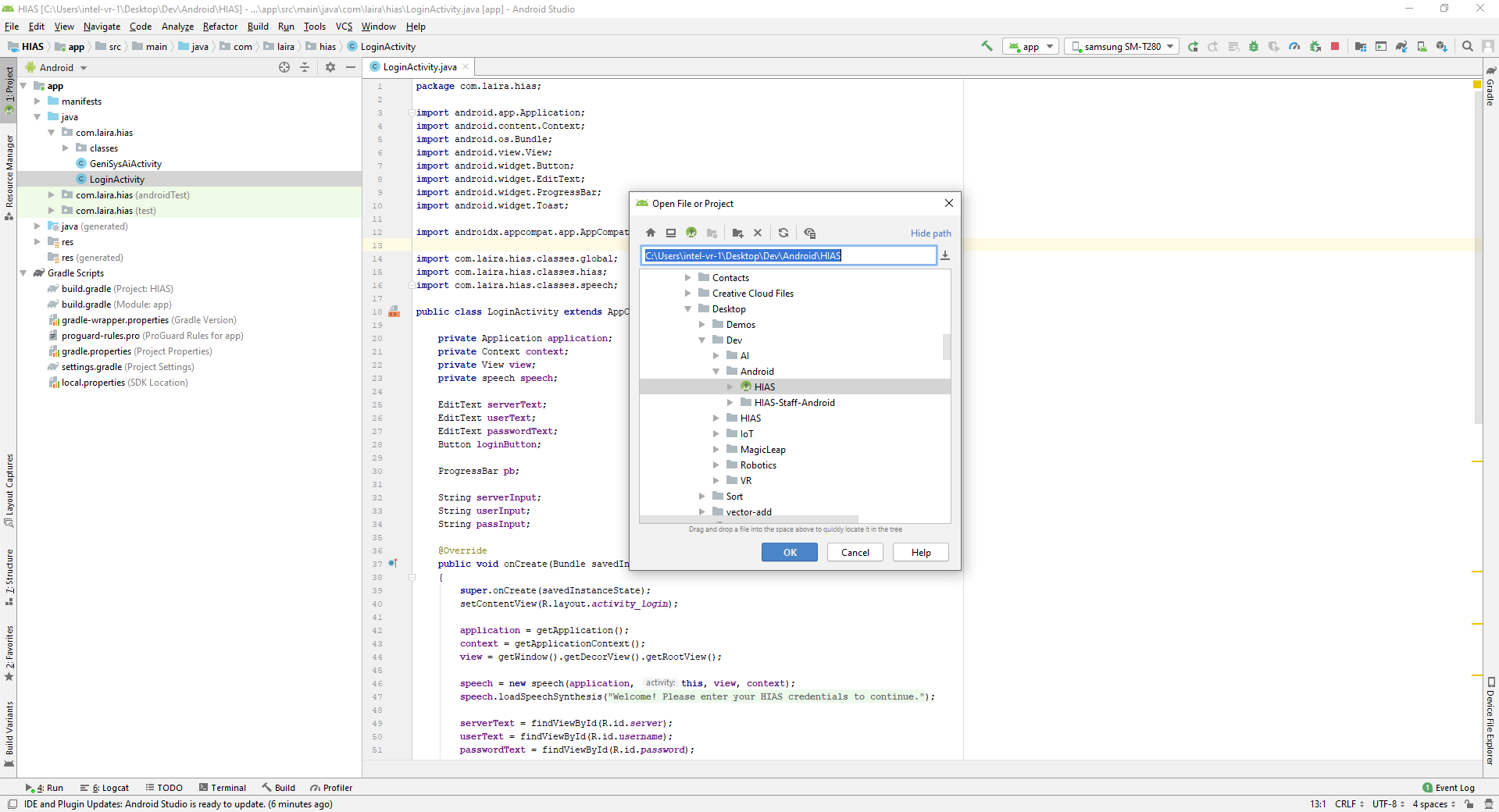1499x812 pixels.
Task: Open the Tools menu
Action: pos(315,27)
